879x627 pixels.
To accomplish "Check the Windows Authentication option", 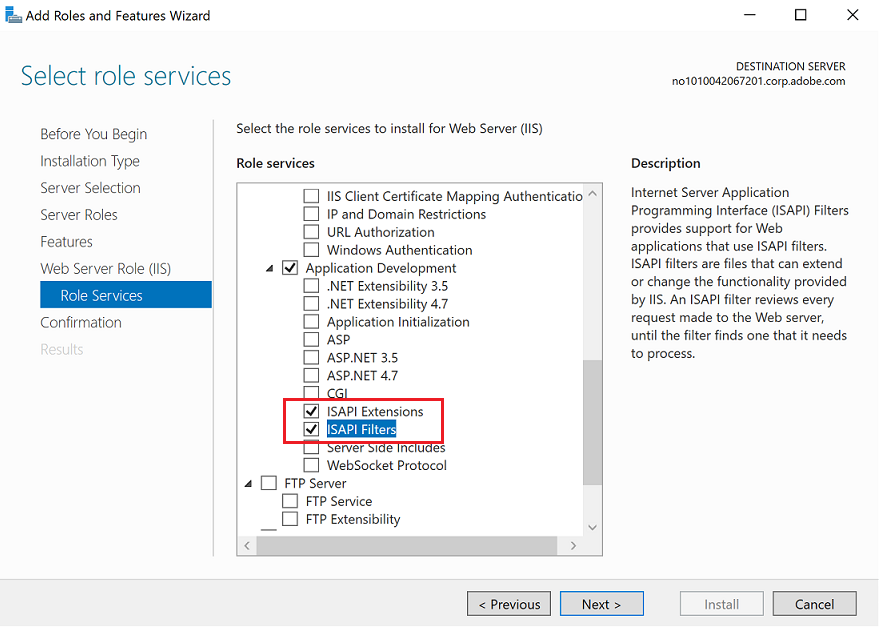I will [x=312, y=250].
